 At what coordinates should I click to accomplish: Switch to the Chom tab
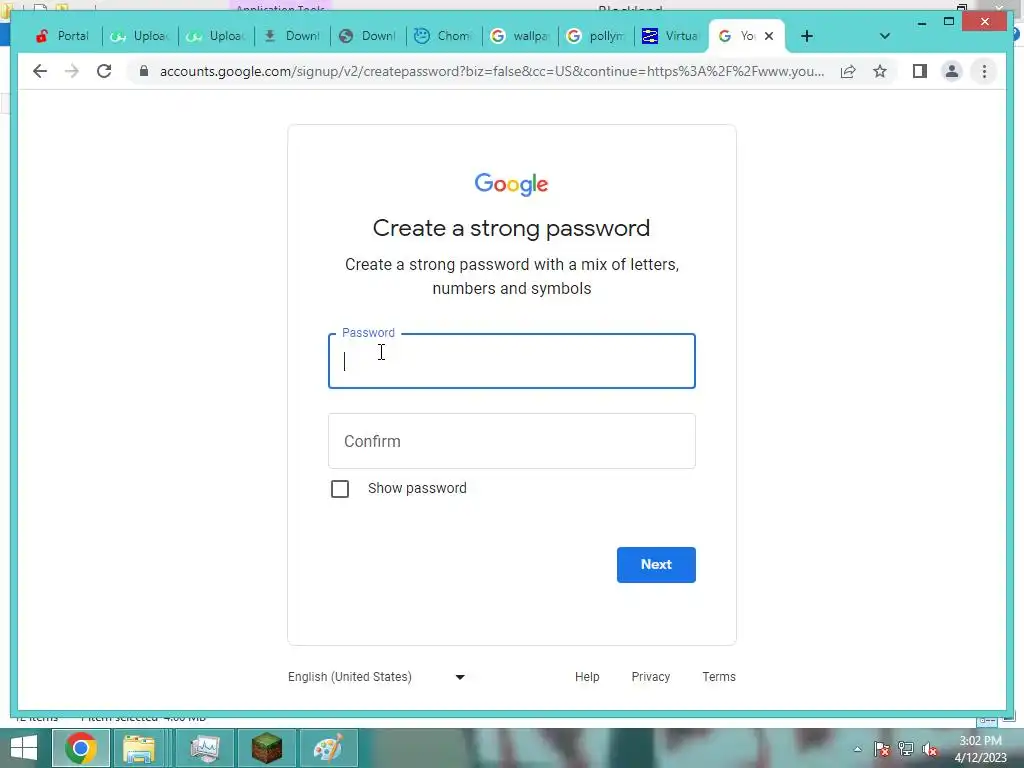[443, 36]
